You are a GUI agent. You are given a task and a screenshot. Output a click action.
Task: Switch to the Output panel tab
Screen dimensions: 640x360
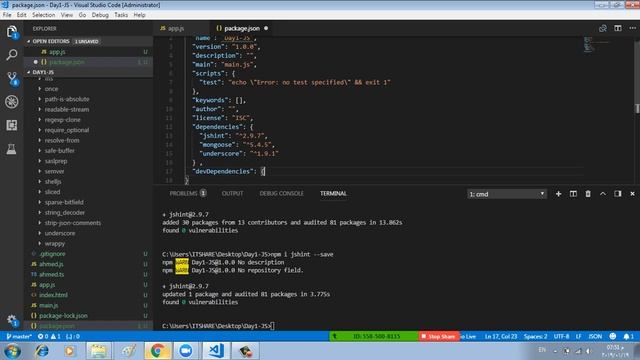coord(232,193)
